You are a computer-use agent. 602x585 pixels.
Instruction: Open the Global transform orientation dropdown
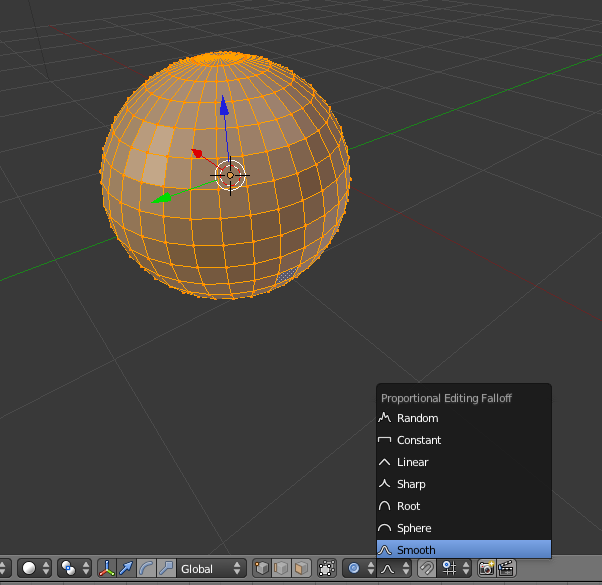(x=210, y=569)
